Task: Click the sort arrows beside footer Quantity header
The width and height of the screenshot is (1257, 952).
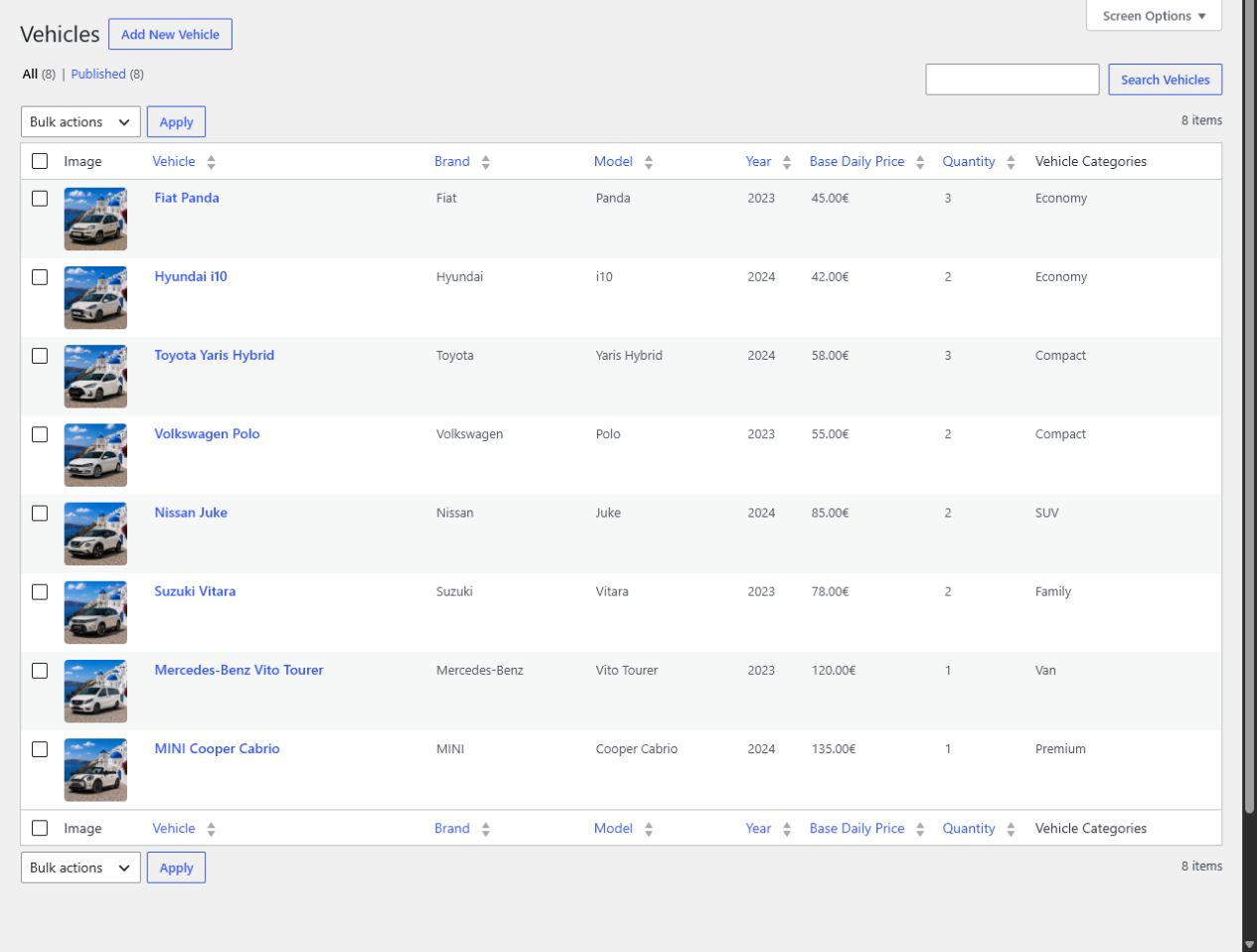Action: 1011,829
